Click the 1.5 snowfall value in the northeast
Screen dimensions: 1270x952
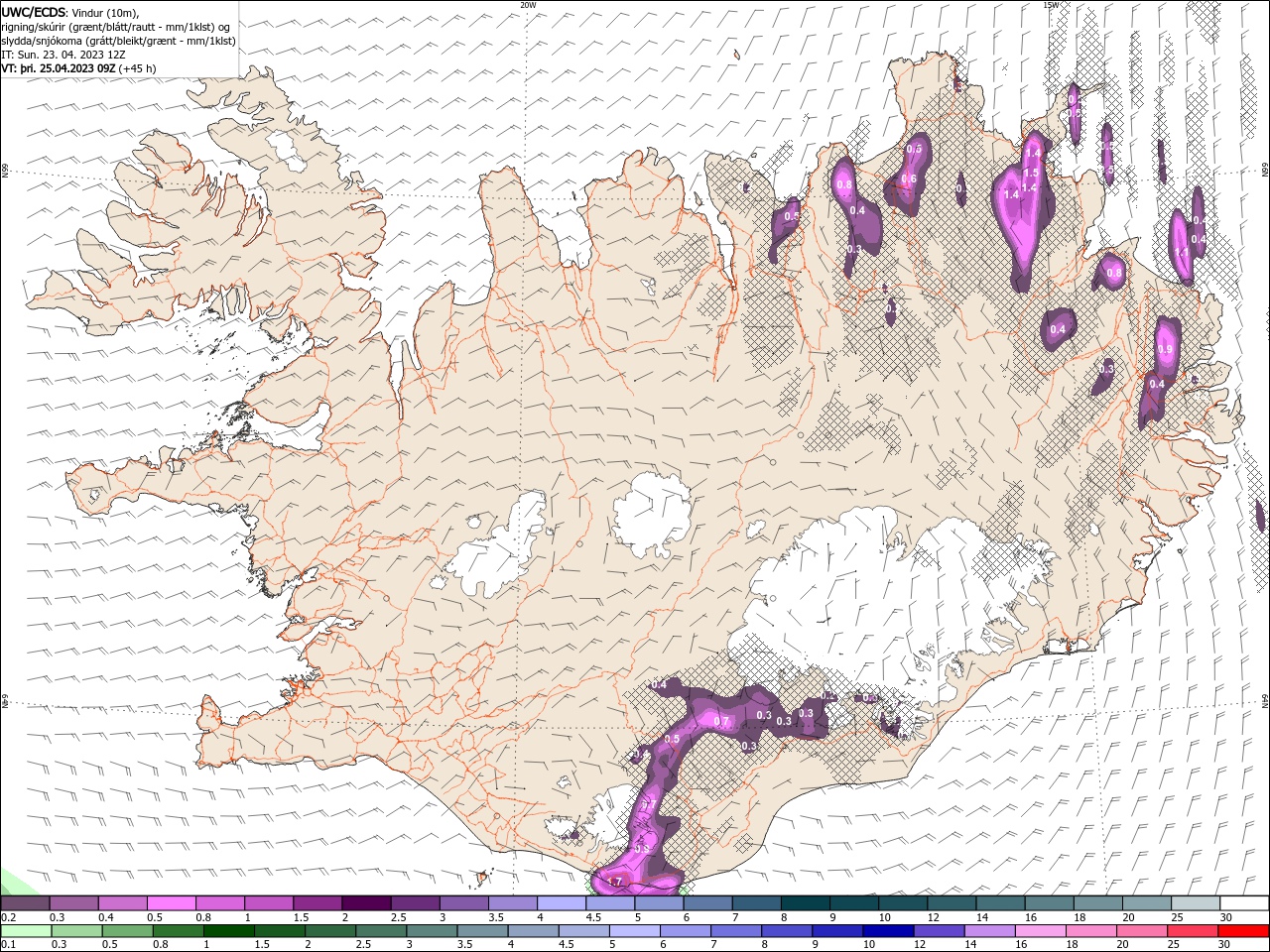(1031, 173)
